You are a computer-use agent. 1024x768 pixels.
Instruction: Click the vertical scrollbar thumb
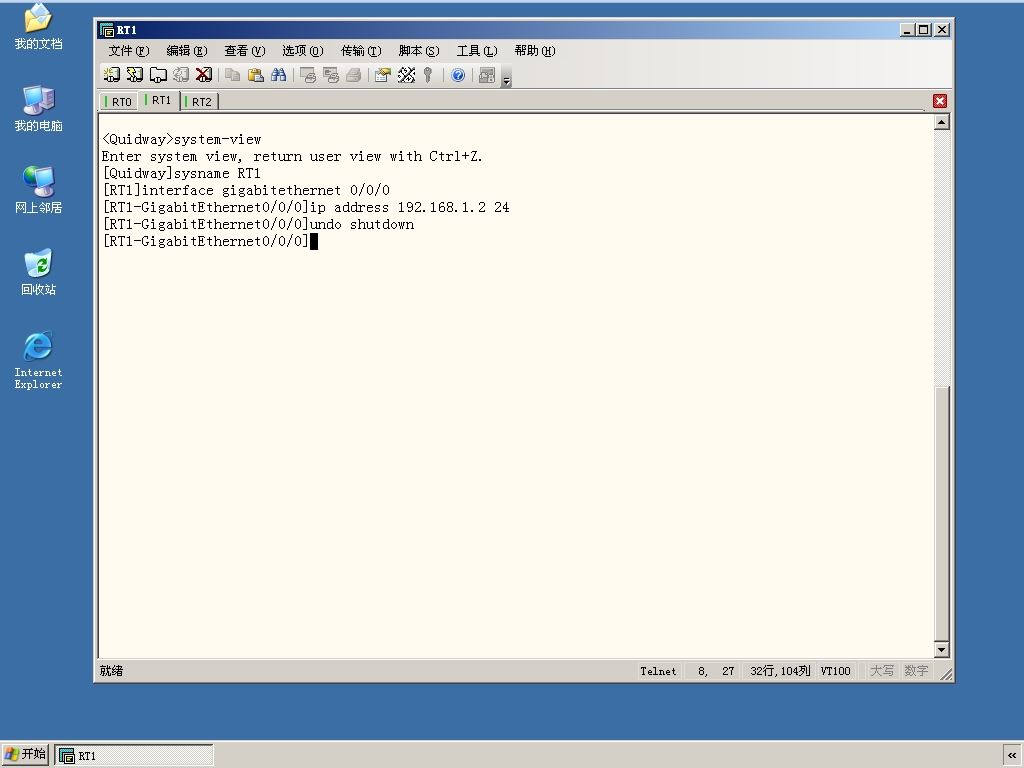(x=941, y=513)
